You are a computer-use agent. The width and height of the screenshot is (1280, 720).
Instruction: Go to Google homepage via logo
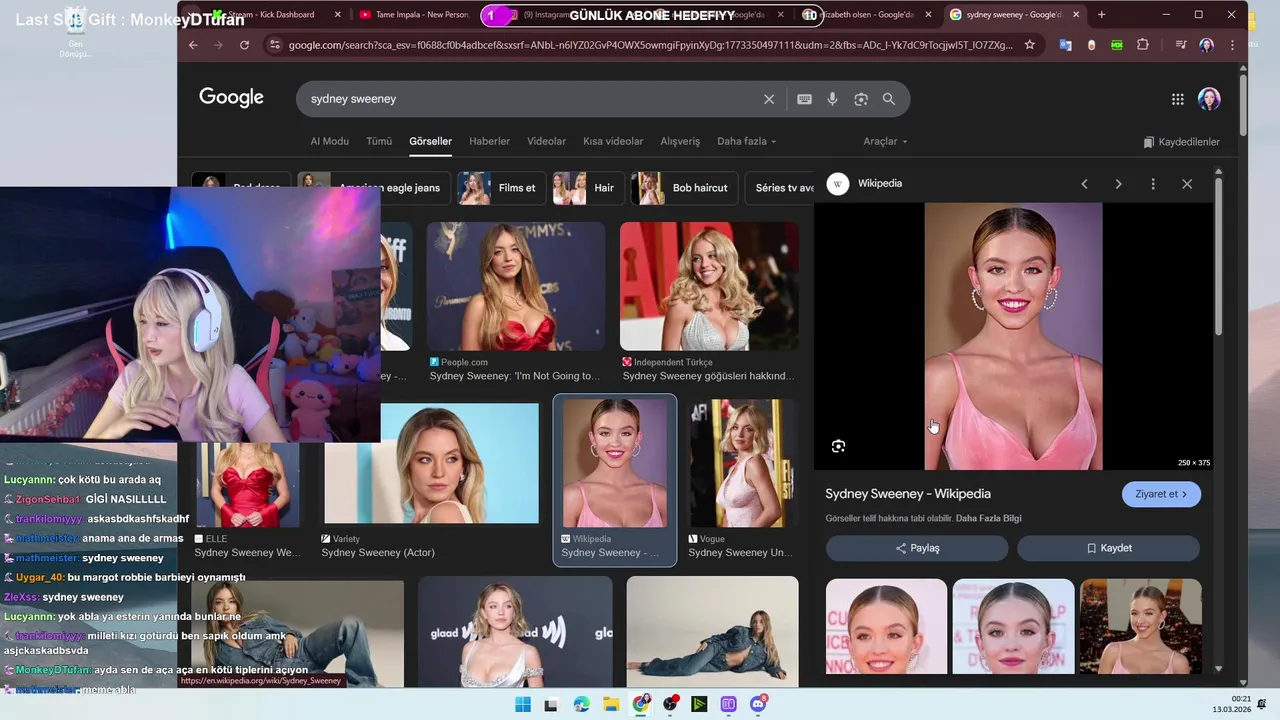click(231, 97)
